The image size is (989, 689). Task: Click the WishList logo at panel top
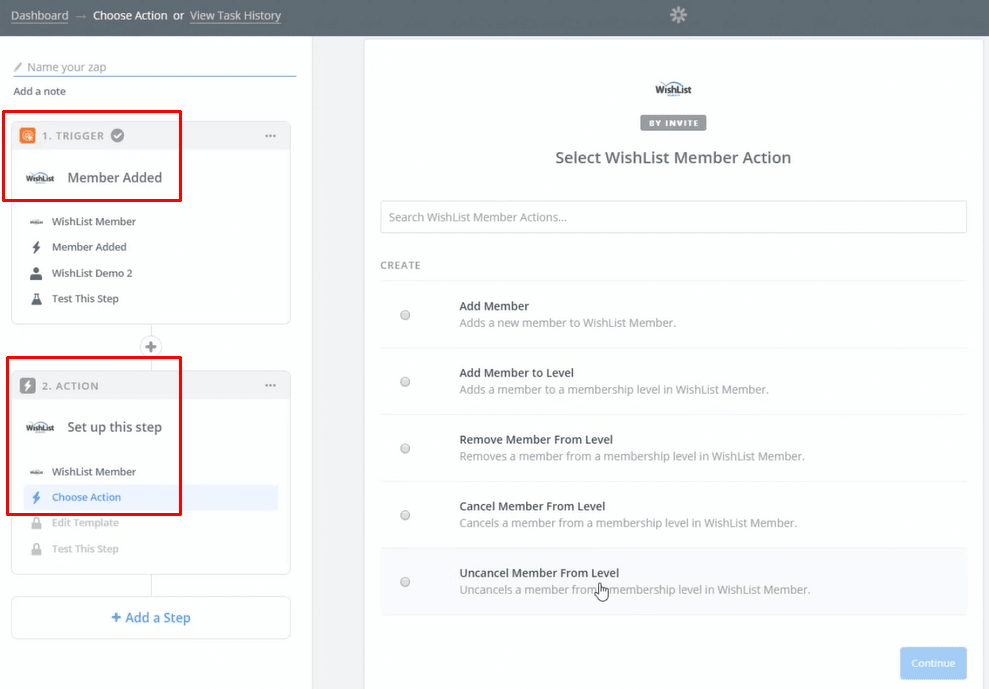[673, 89]
